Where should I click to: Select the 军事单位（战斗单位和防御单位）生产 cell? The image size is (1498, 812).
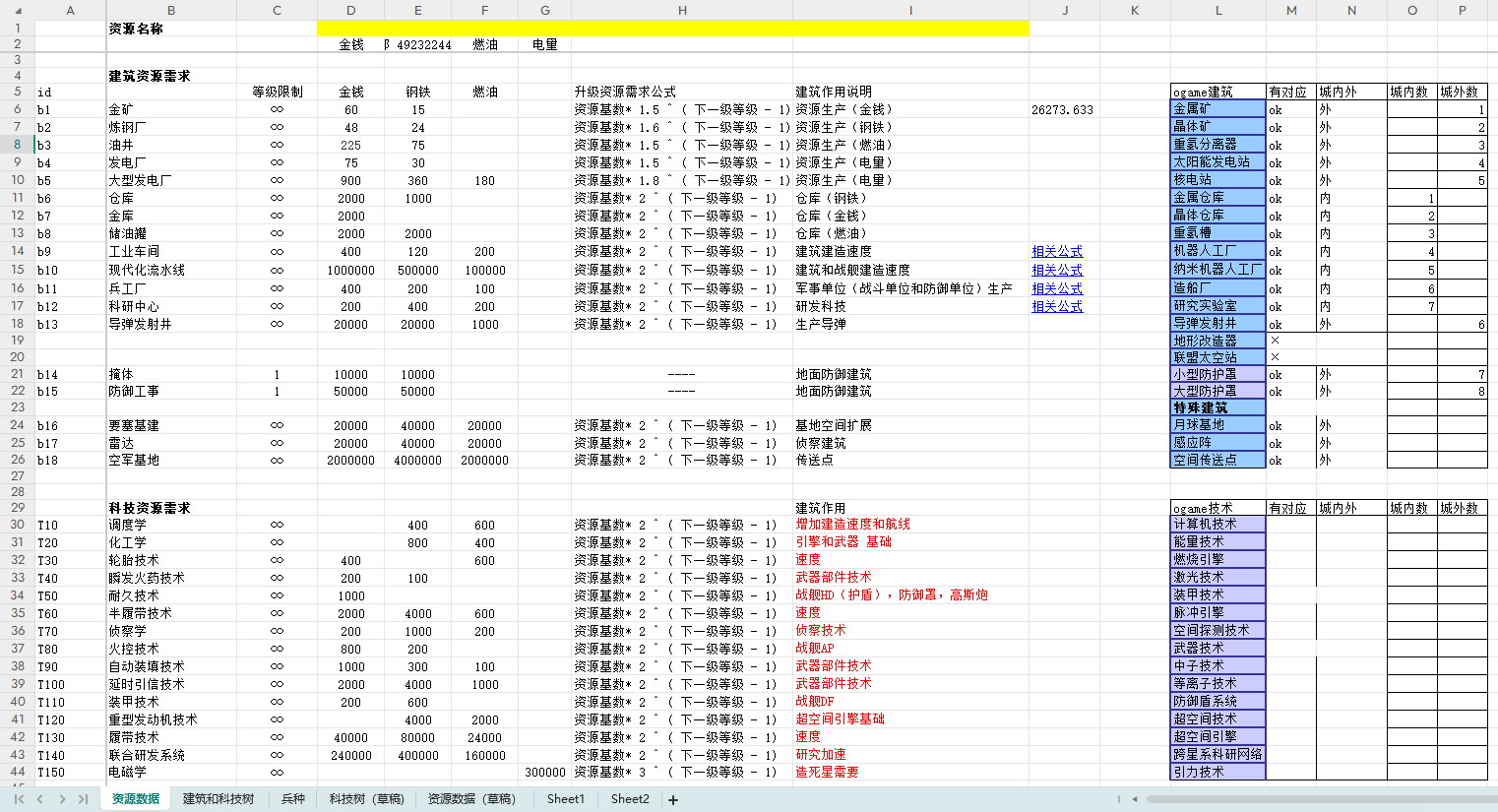(910, 288)
